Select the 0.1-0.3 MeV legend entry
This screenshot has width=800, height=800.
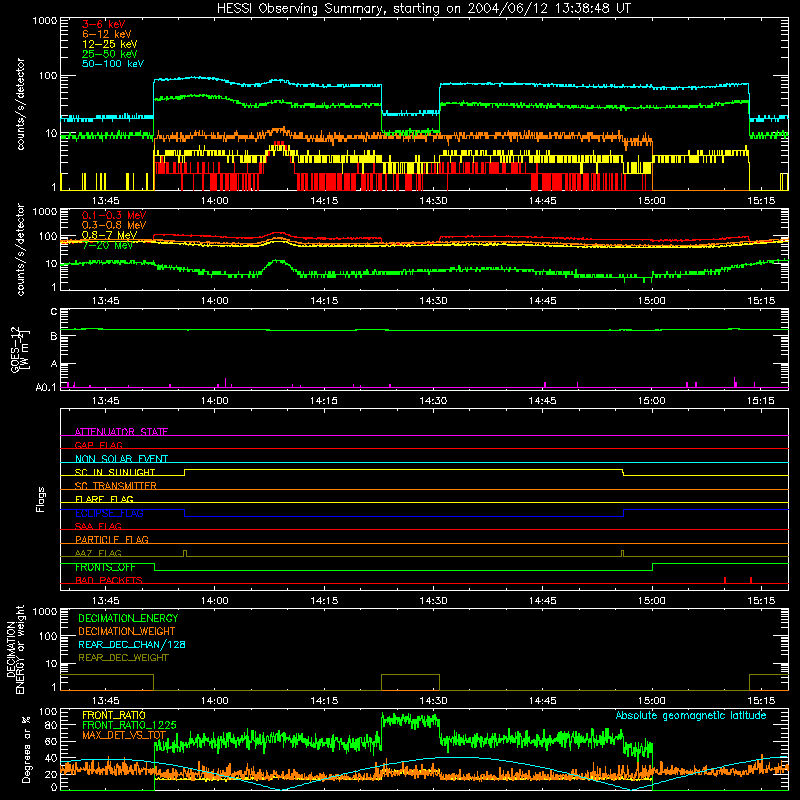[x=114, y=215]
